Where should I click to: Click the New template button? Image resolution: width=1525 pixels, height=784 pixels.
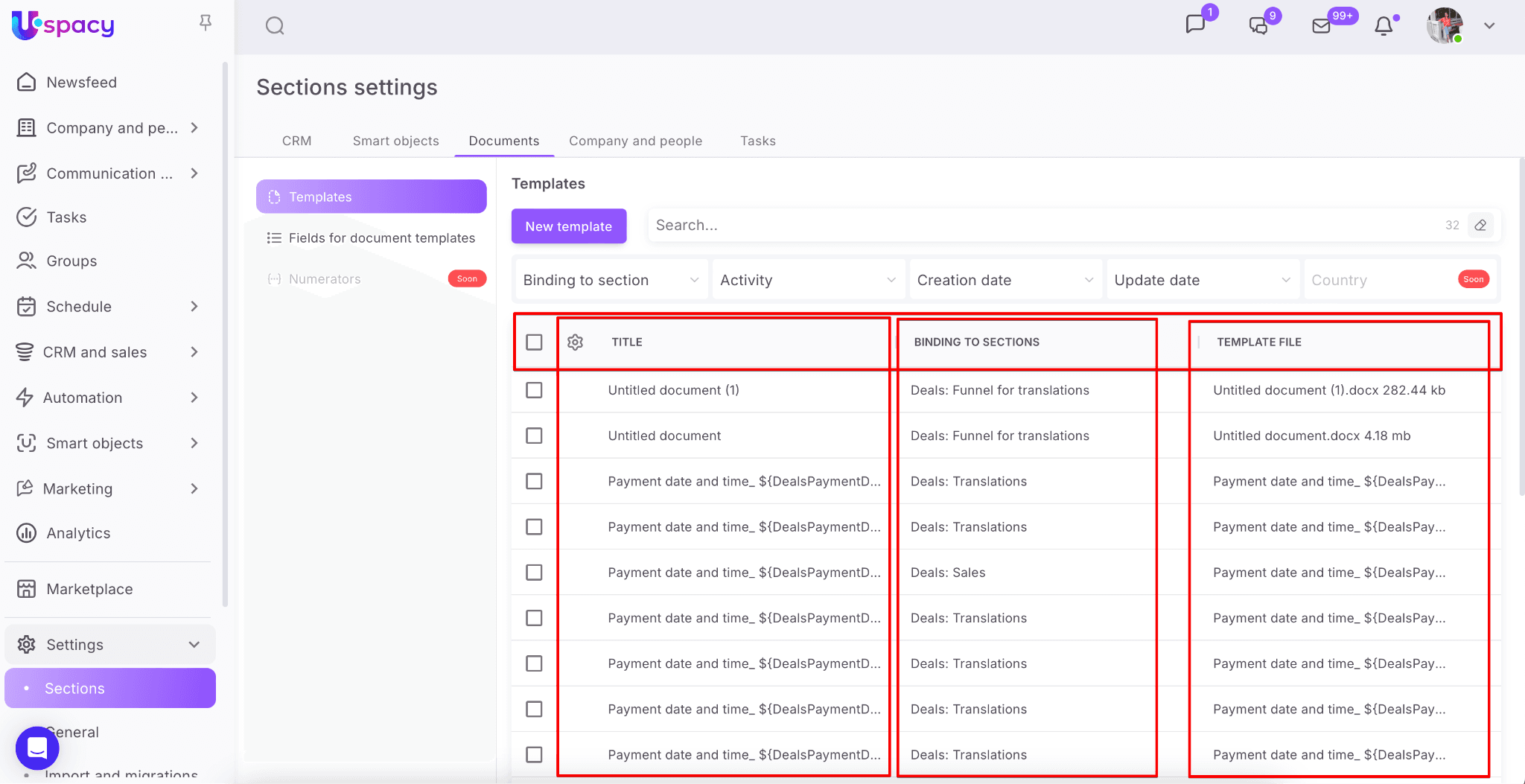568,226
